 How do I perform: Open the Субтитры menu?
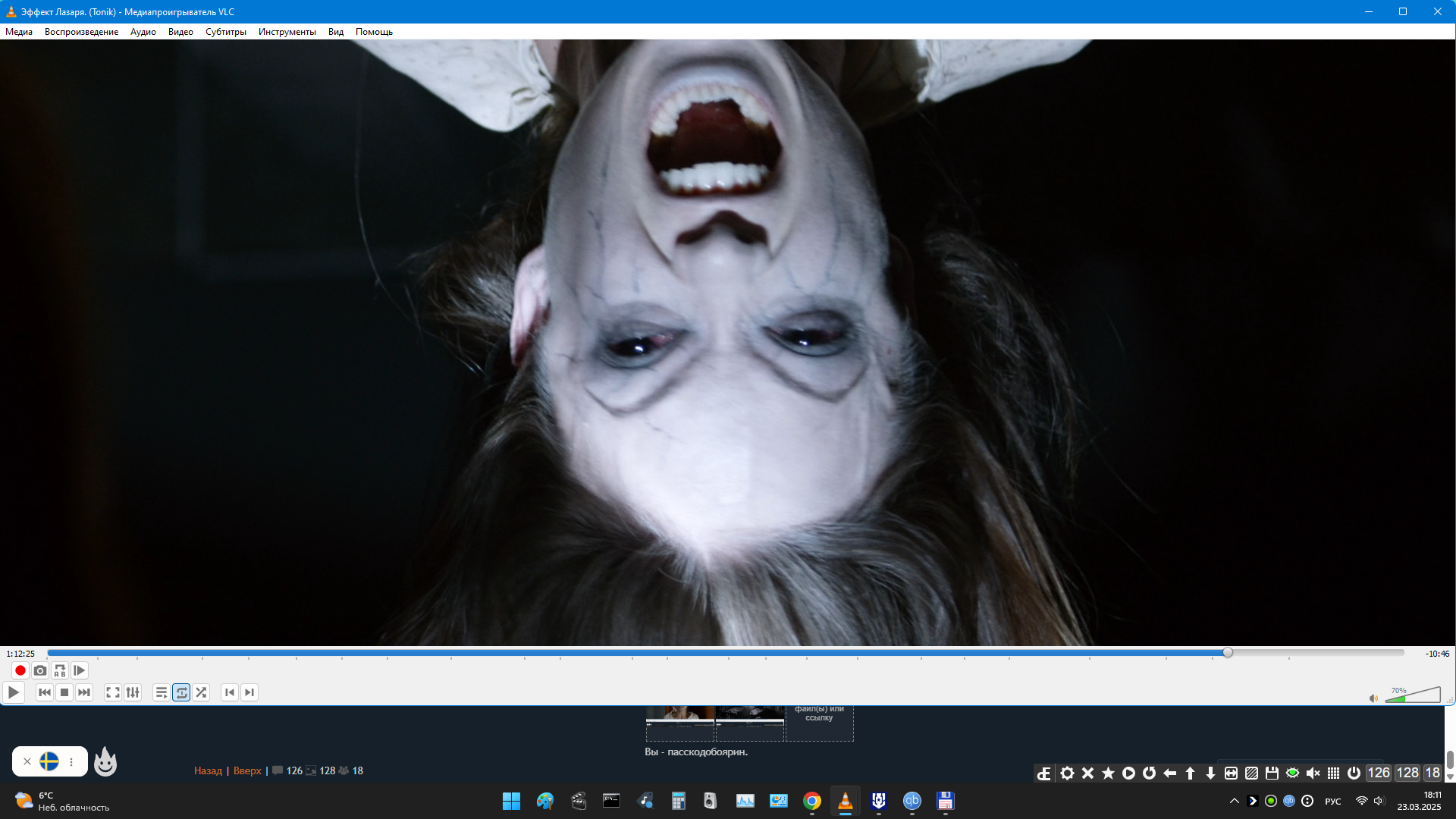(x=226, y=32)
